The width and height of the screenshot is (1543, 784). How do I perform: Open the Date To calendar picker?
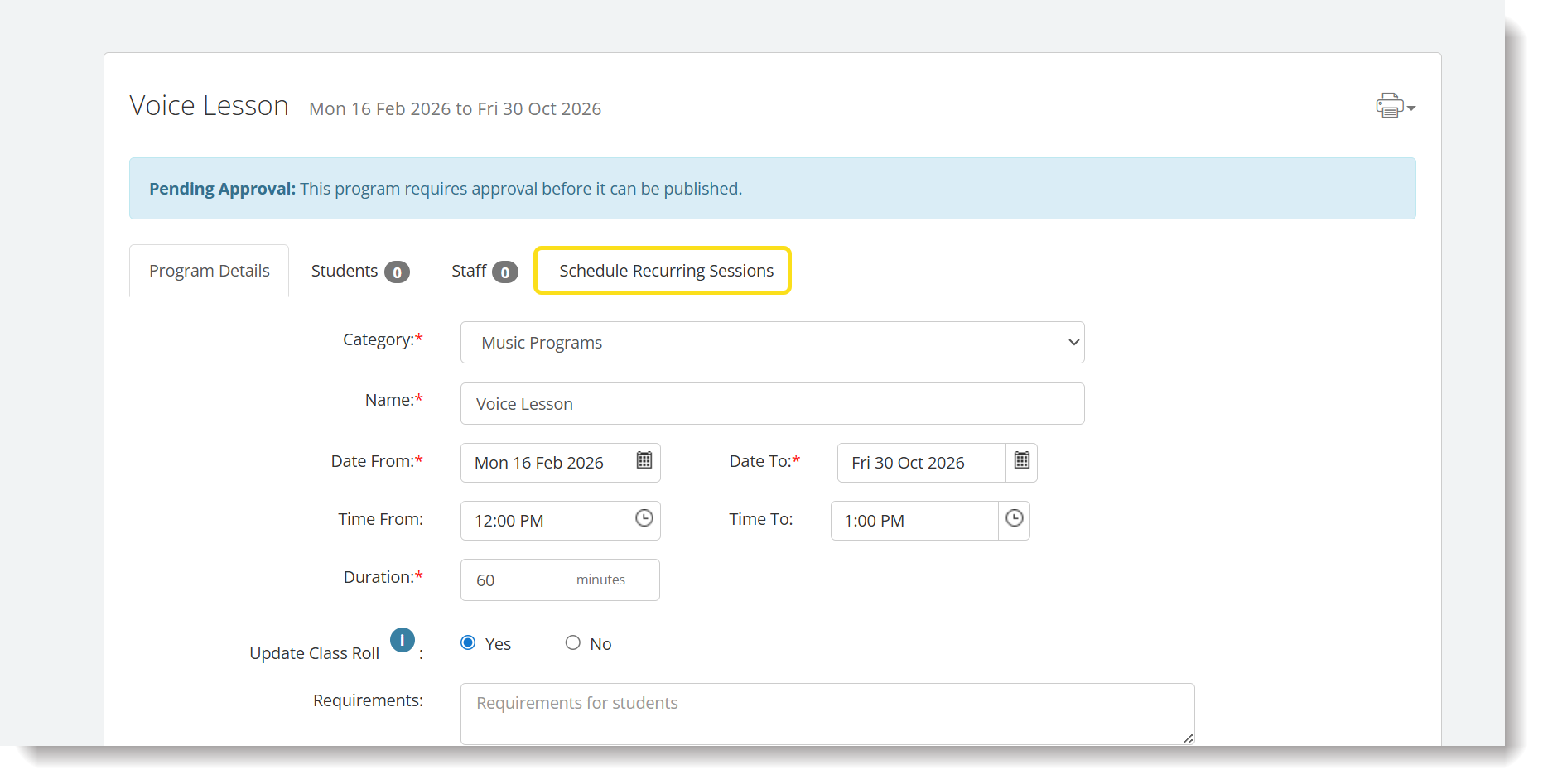coord(1022,462)
